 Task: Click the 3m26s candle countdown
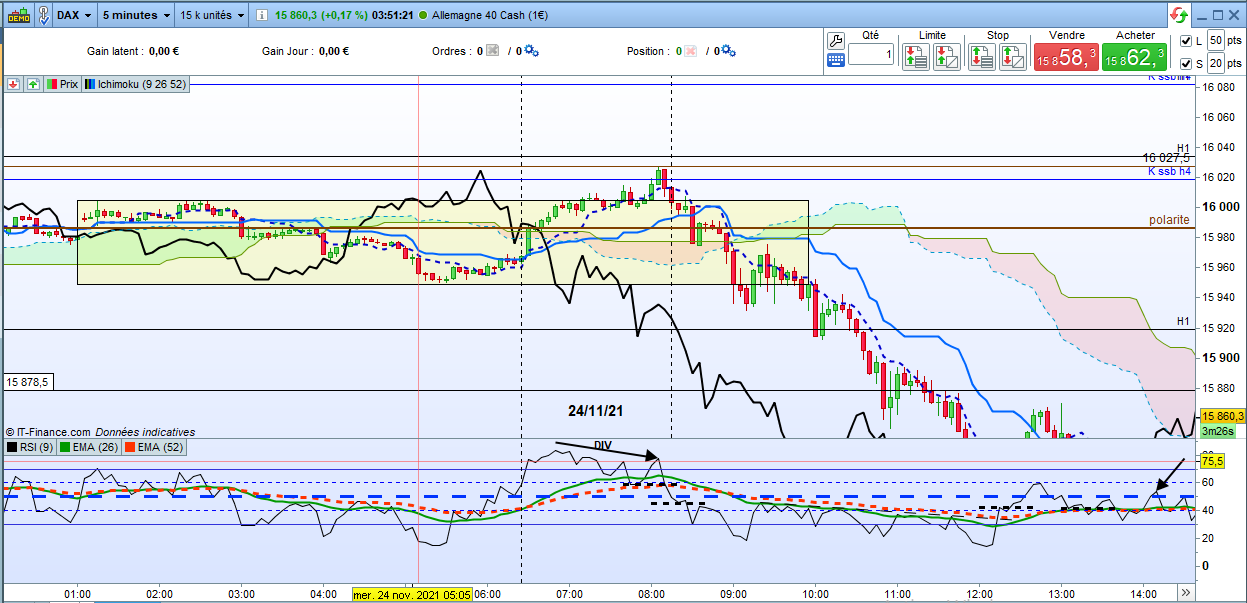point(1218,431)
